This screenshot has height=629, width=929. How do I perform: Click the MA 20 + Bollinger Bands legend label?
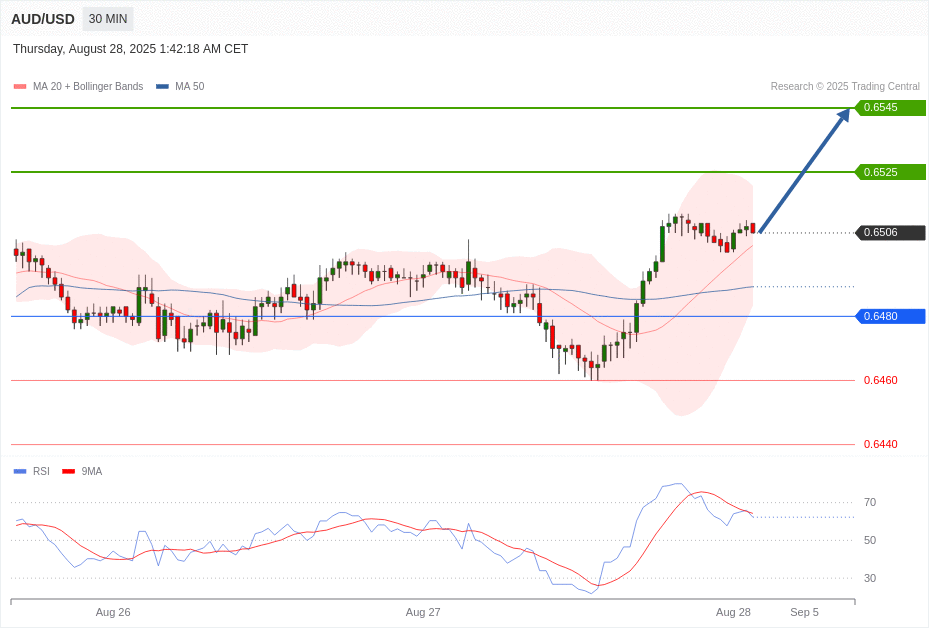pyautogui.click(x=88, y=86)
